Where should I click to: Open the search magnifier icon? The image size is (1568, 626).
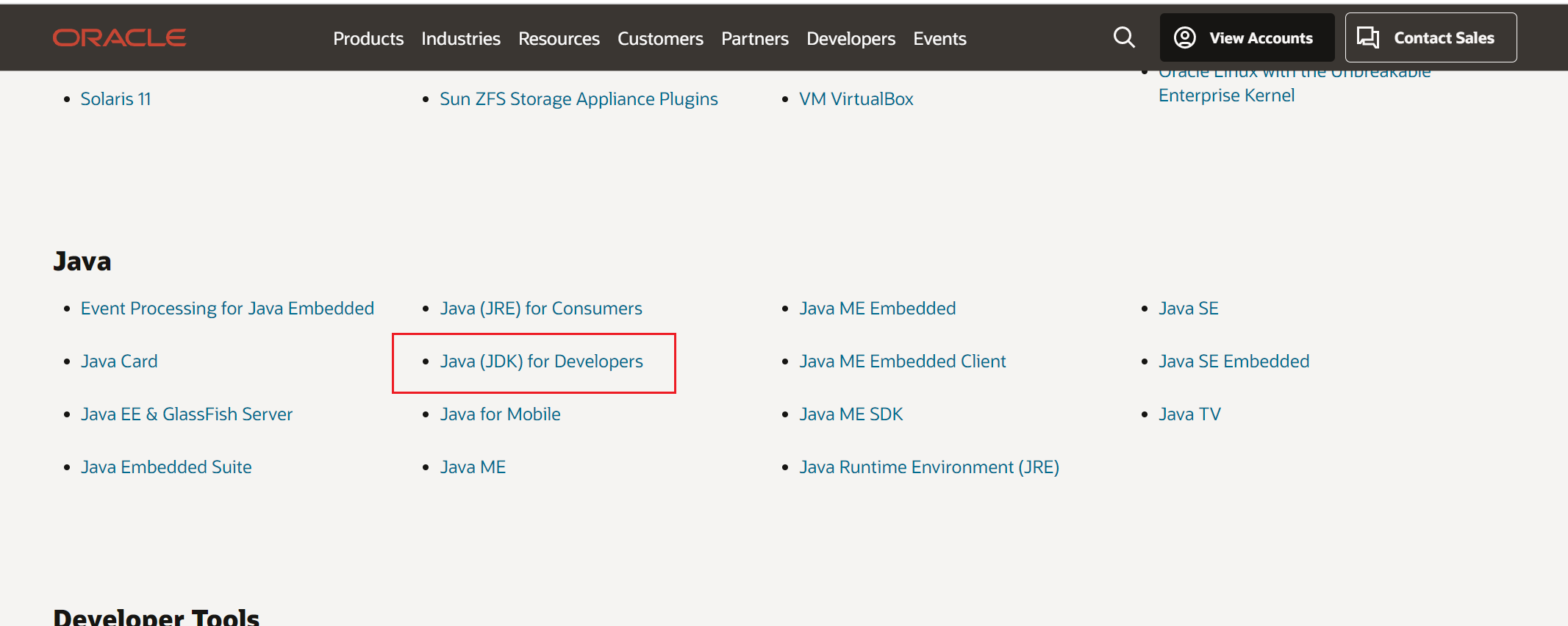coord(1124,37)
